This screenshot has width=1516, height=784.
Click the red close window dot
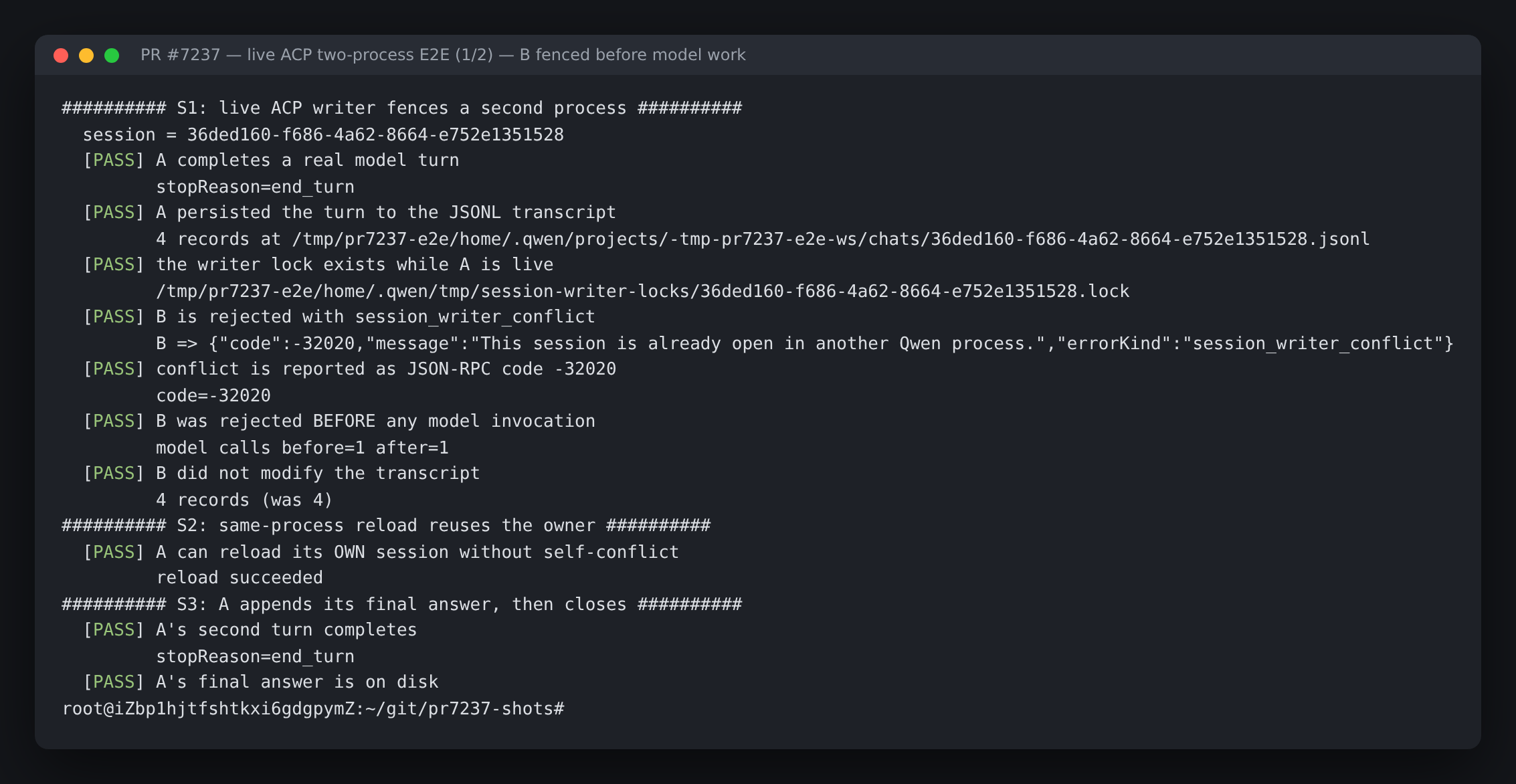61,56
